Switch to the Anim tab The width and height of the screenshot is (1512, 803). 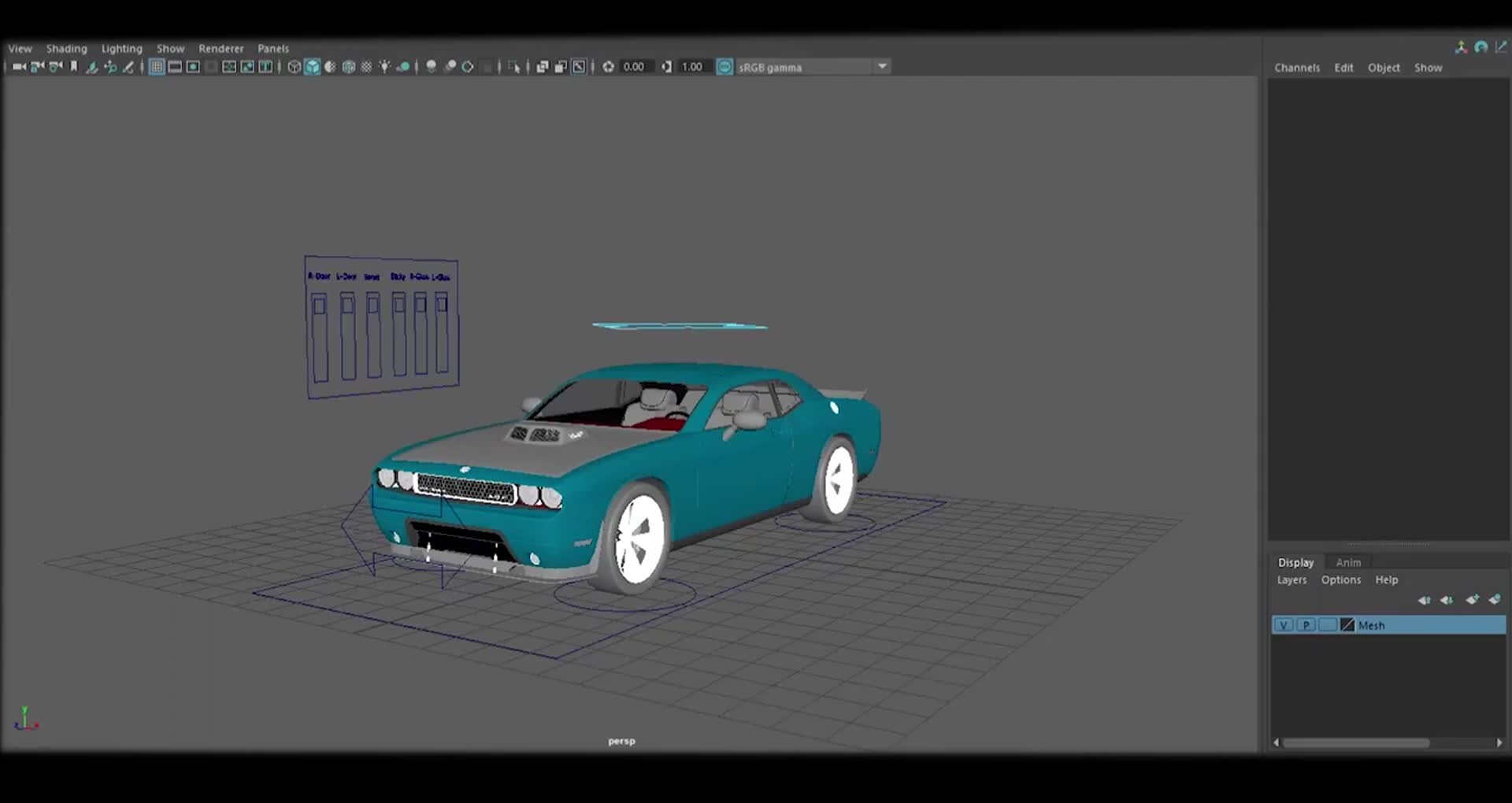(x=1348, y=562)
